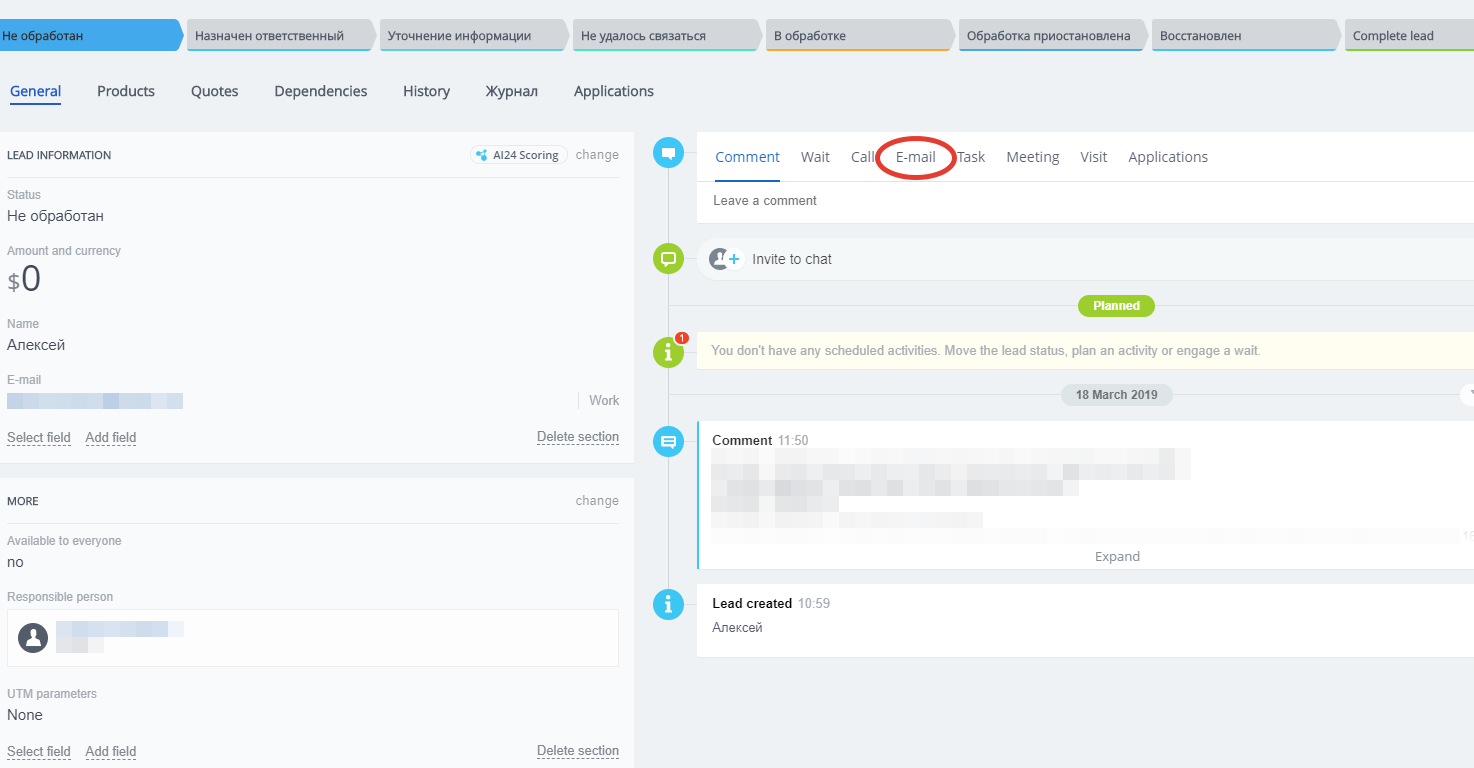The image size is (1474, 768).
Task: Set lead stage to Уточнение информации
Action: [474, 35]
